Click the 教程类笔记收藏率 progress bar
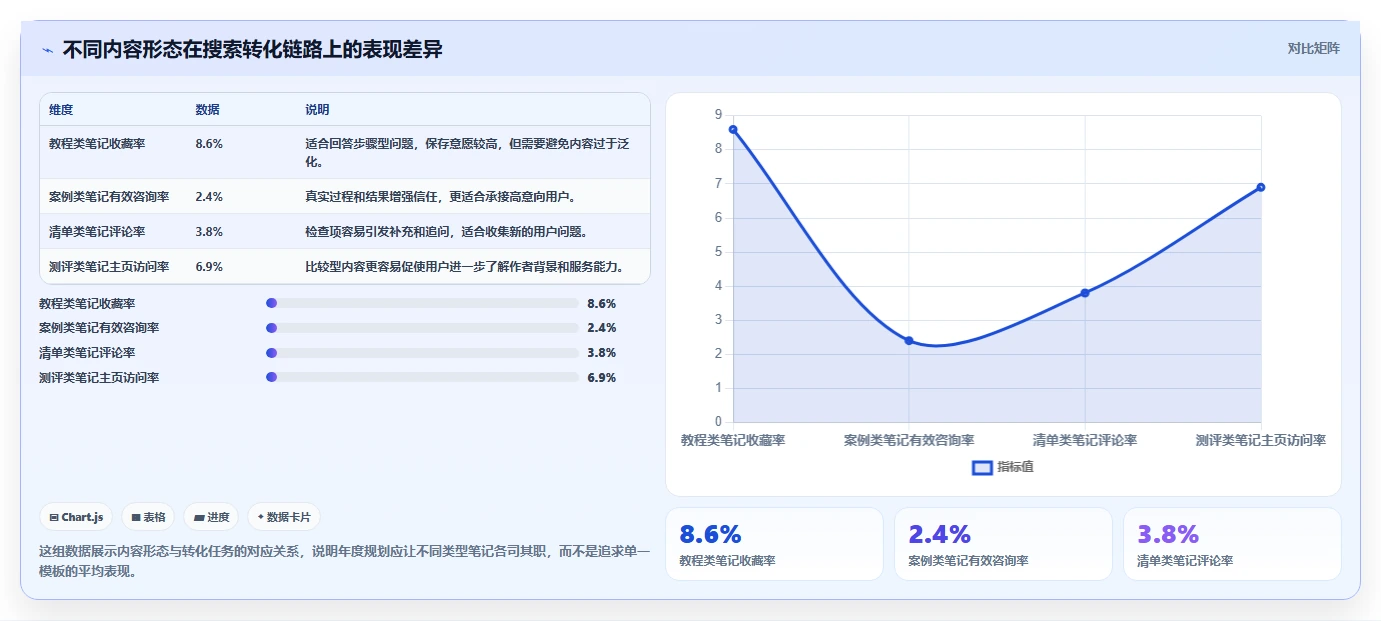 tap(422, 303)
